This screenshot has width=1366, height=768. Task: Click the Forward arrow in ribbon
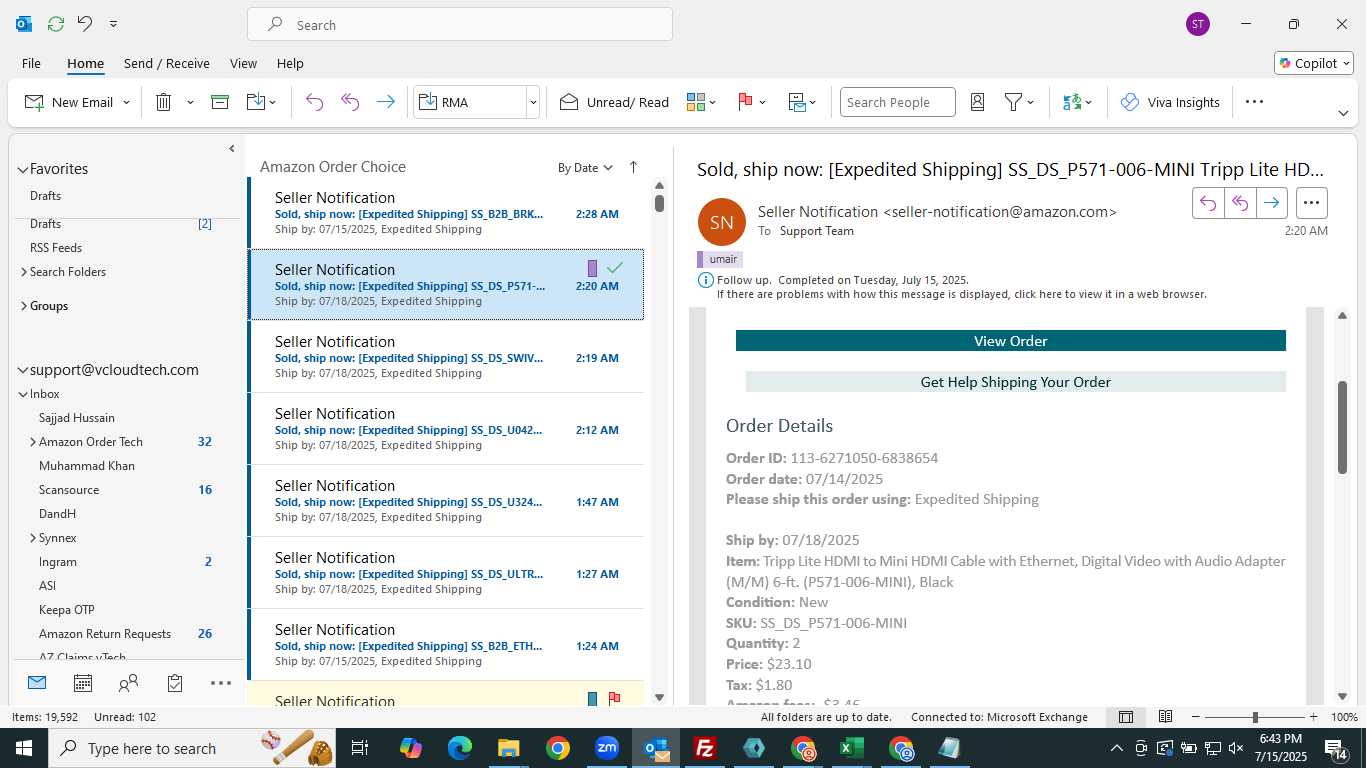pos(385,102)
